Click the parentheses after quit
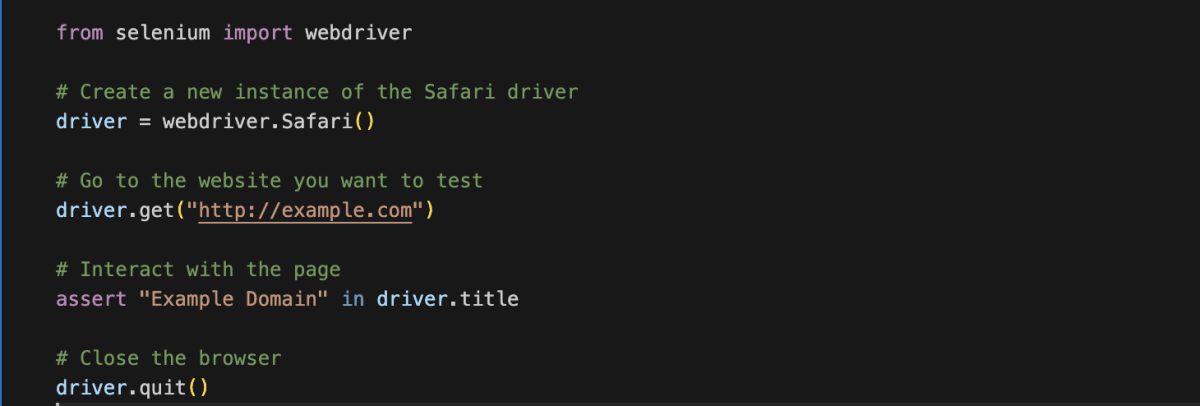Viewport: 1200px width, 406px height. (199, 387)
